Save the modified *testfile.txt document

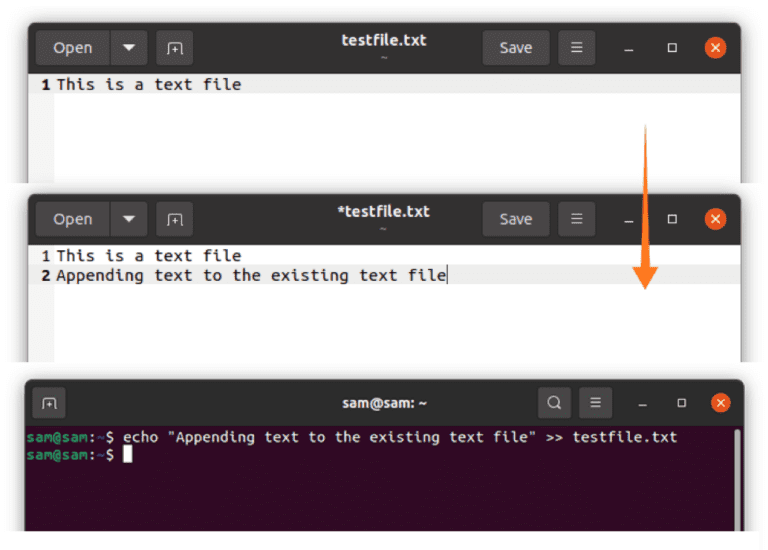516,219
